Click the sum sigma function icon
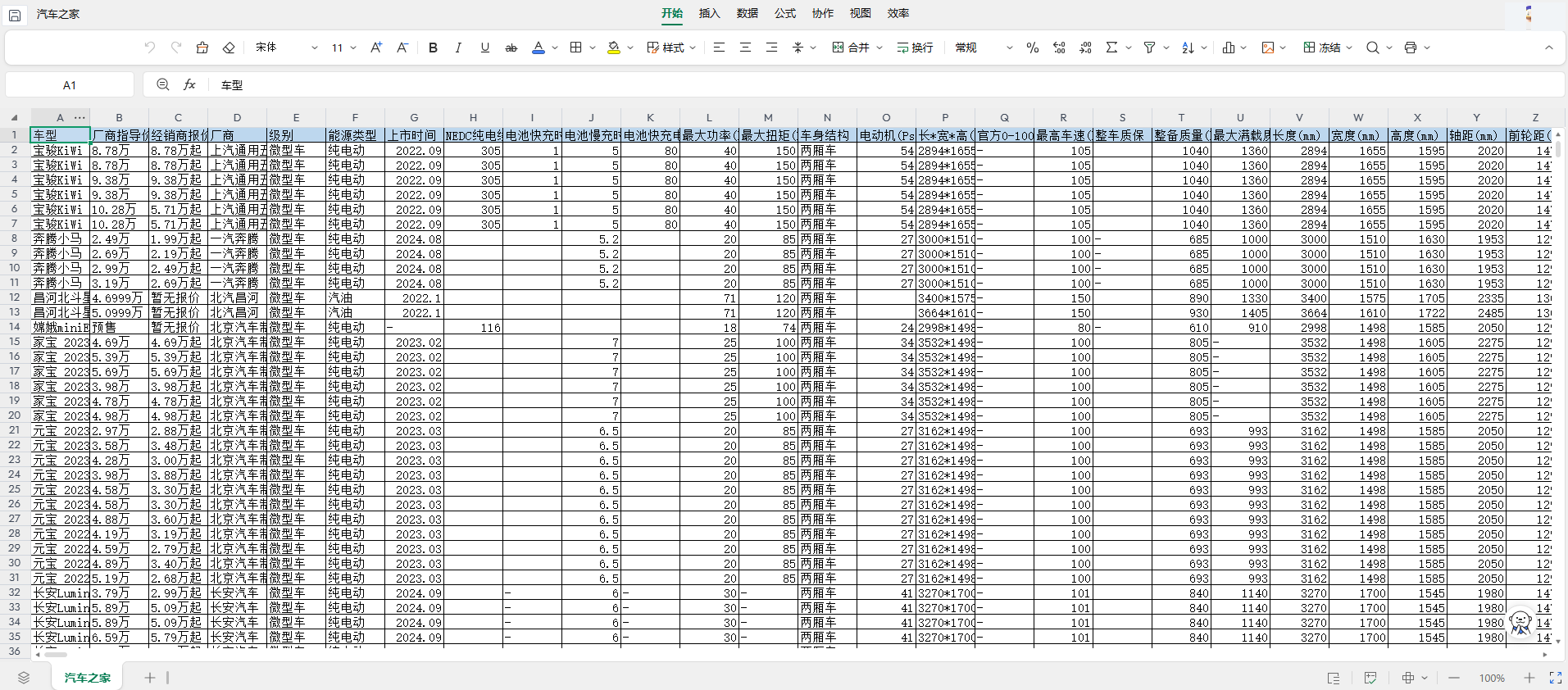This screenshot has height=690, width=1568. pos(1111,48)
